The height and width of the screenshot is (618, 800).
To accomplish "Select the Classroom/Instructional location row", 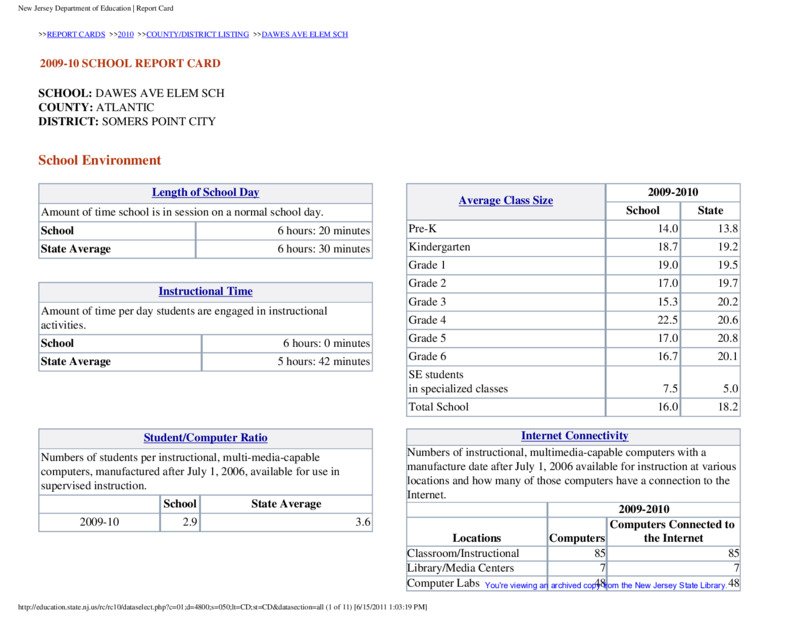I will click(x=573, y=553).
